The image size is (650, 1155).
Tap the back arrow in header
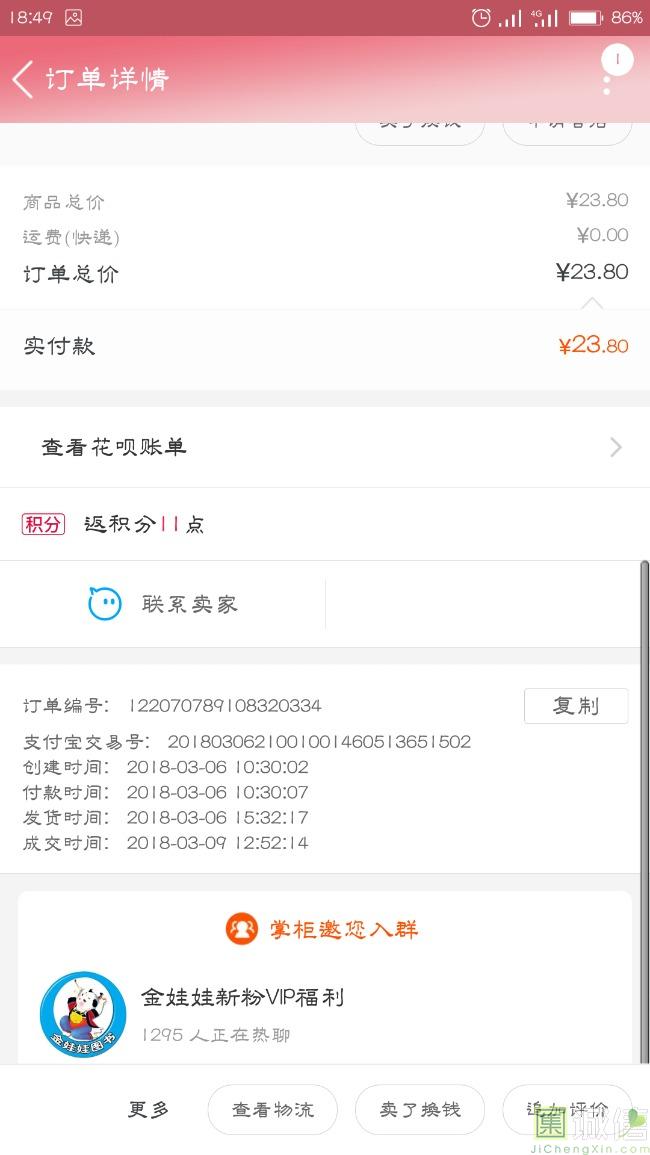[24, 79]
